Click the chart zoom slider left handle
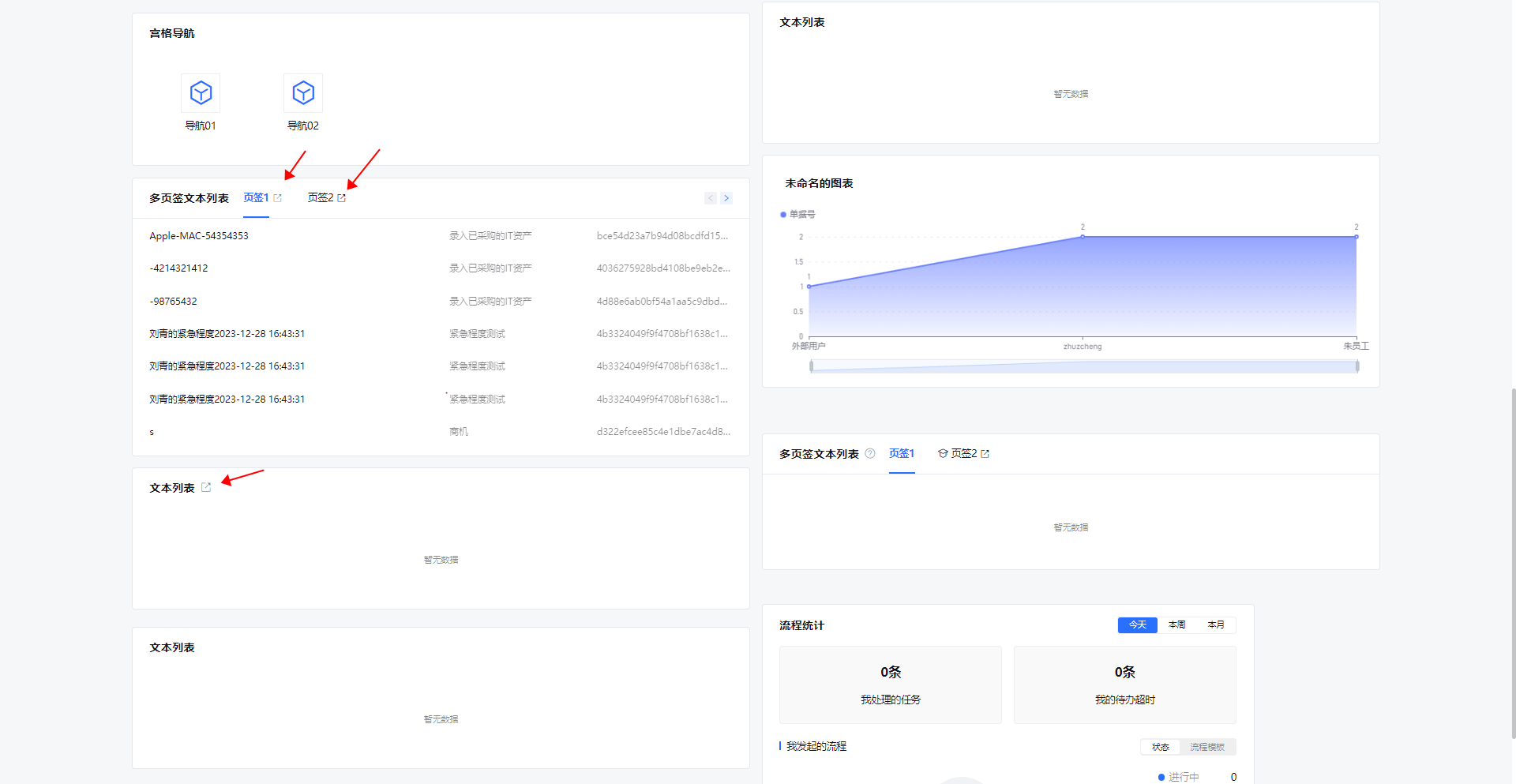 tap(811, 366)
